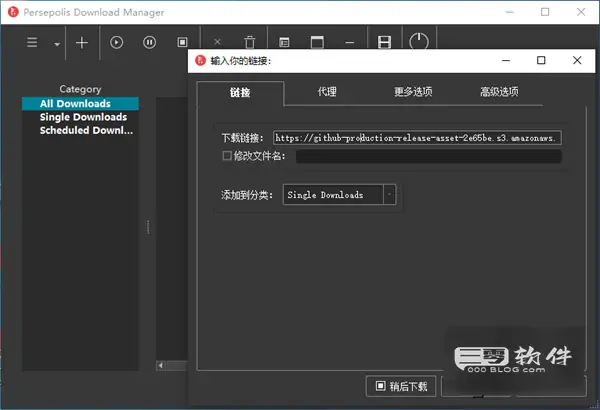Maximize the Persepolis Download Manager main window
Image resolution: width=600 pixels, height=410 pixels.
click(545, 12)
